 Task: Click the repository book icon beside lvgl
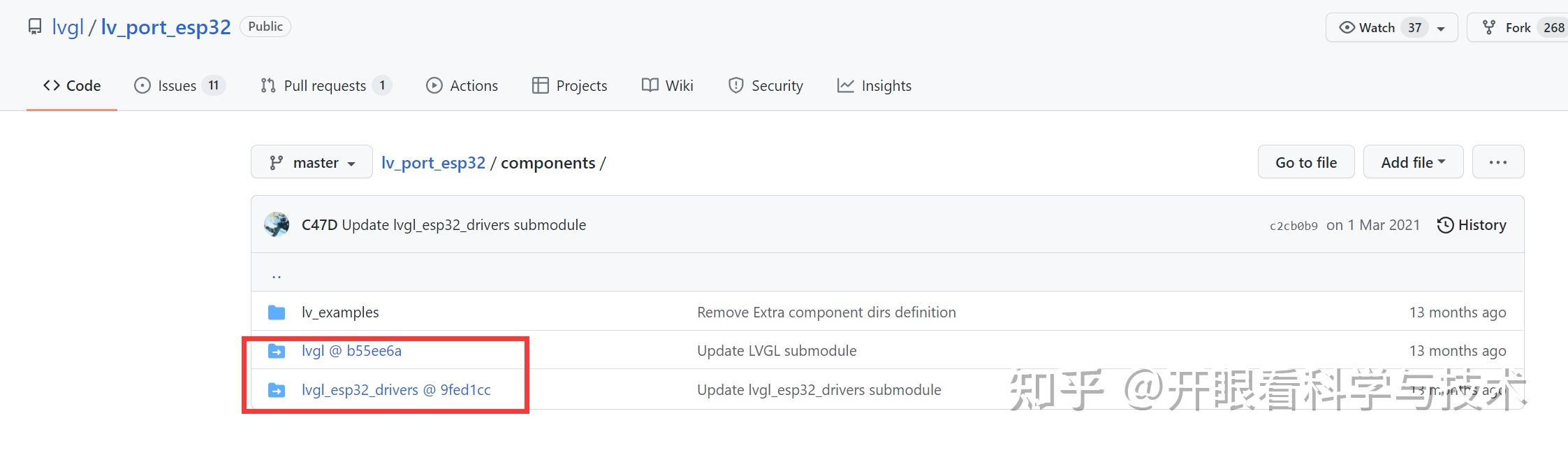coord(34,27)
